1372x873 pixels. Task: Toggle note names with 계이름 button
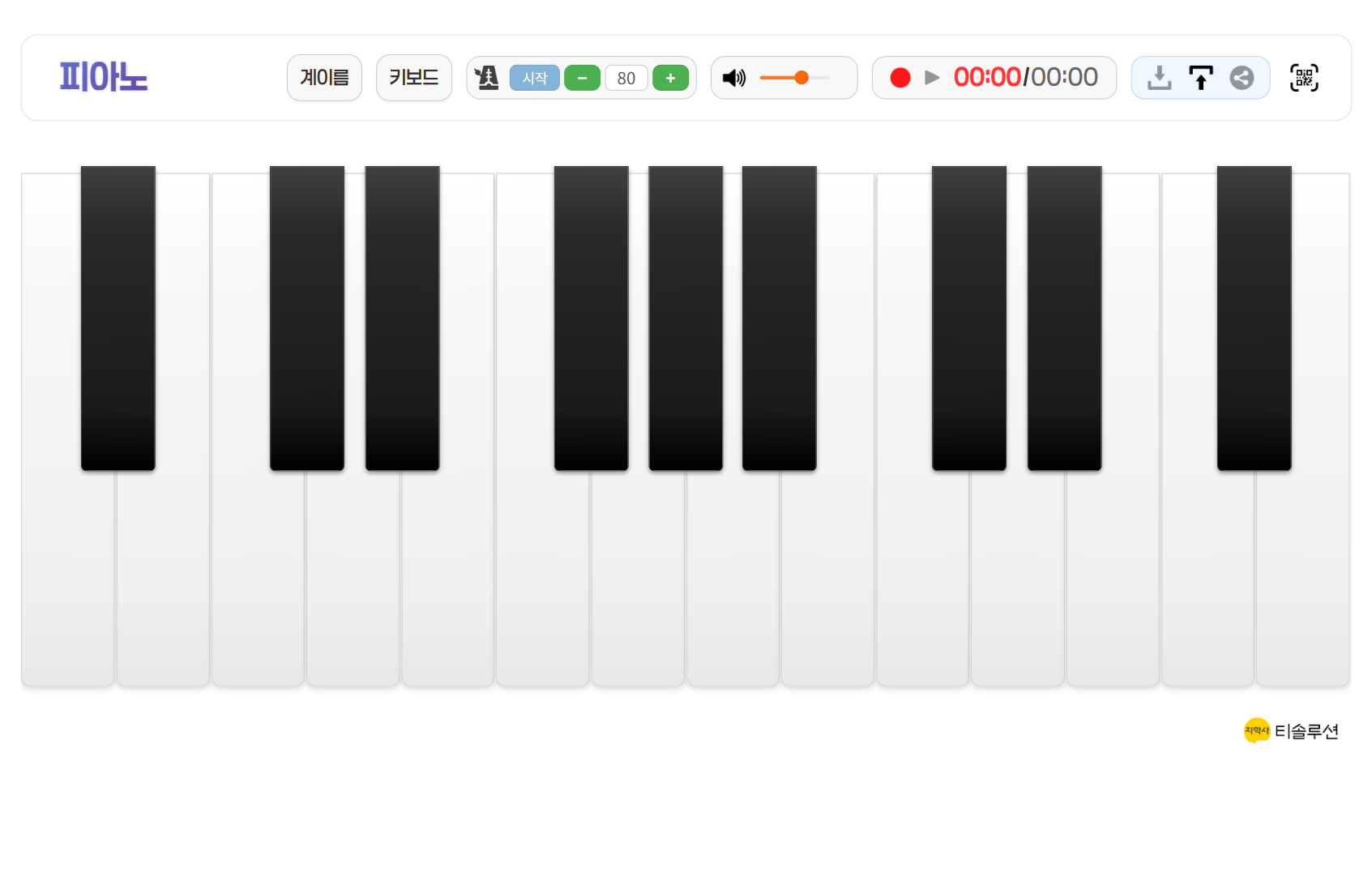click(324, 78)
